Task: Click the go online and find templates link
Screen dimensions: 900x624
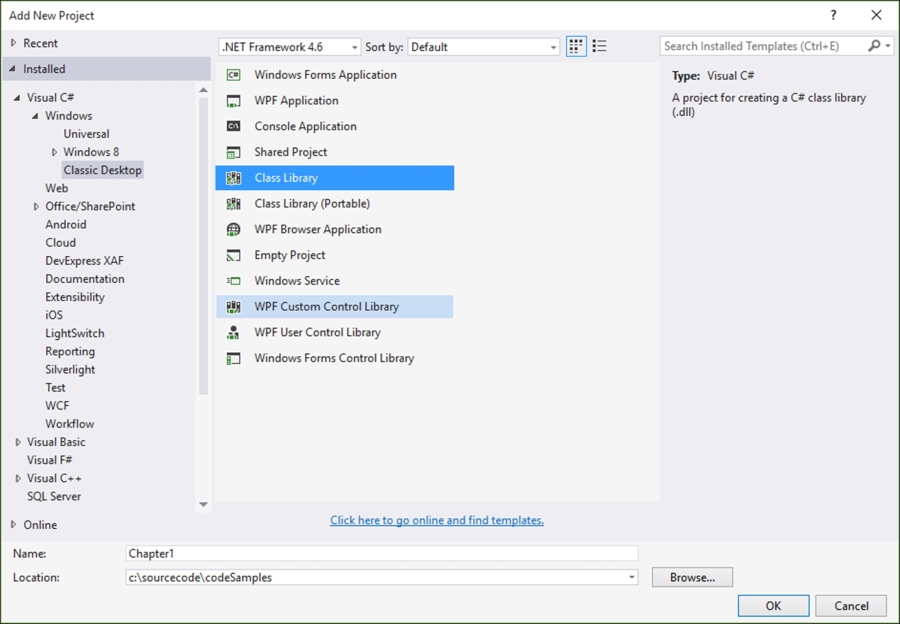Action: click(437, 521)
